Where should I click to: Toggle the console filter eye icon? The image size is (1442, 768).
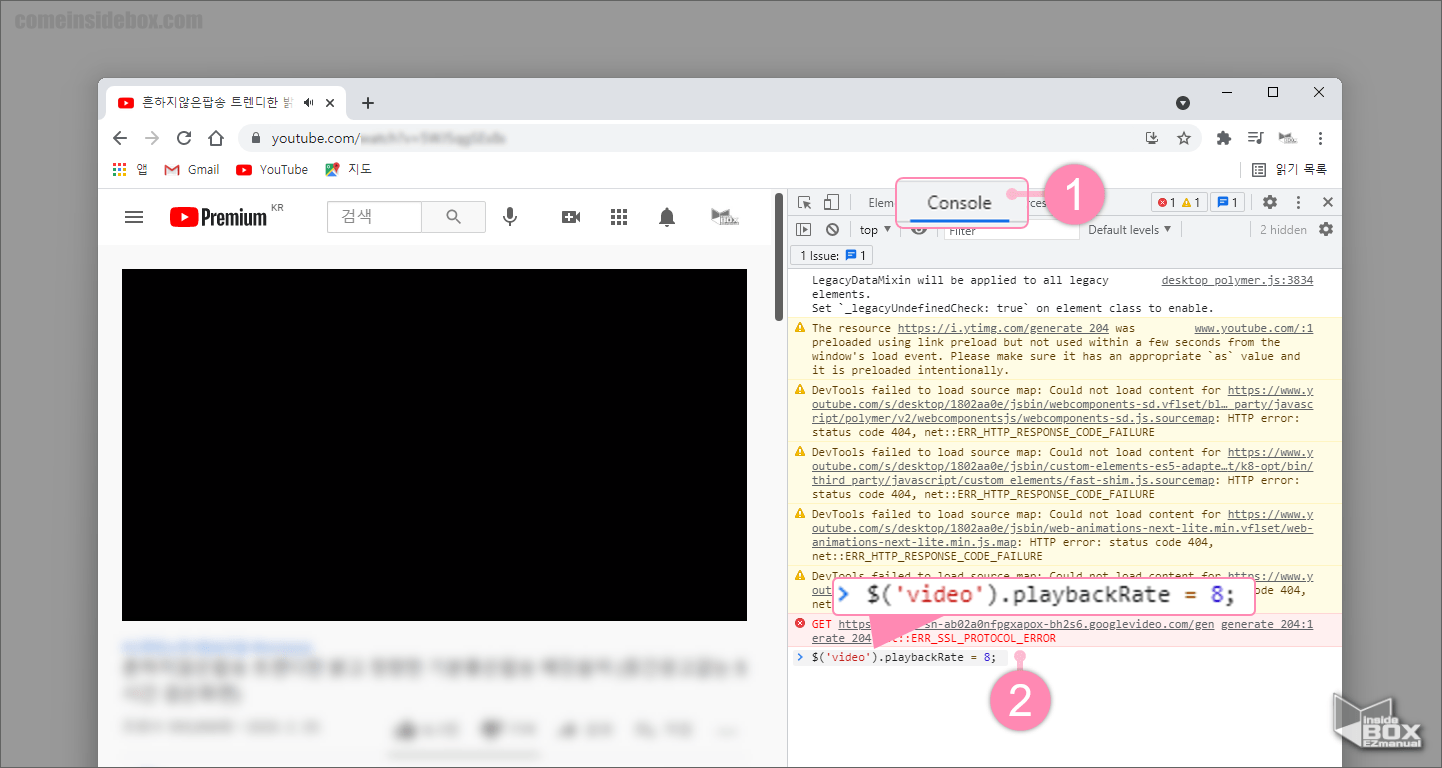click(x=919, y=229)
